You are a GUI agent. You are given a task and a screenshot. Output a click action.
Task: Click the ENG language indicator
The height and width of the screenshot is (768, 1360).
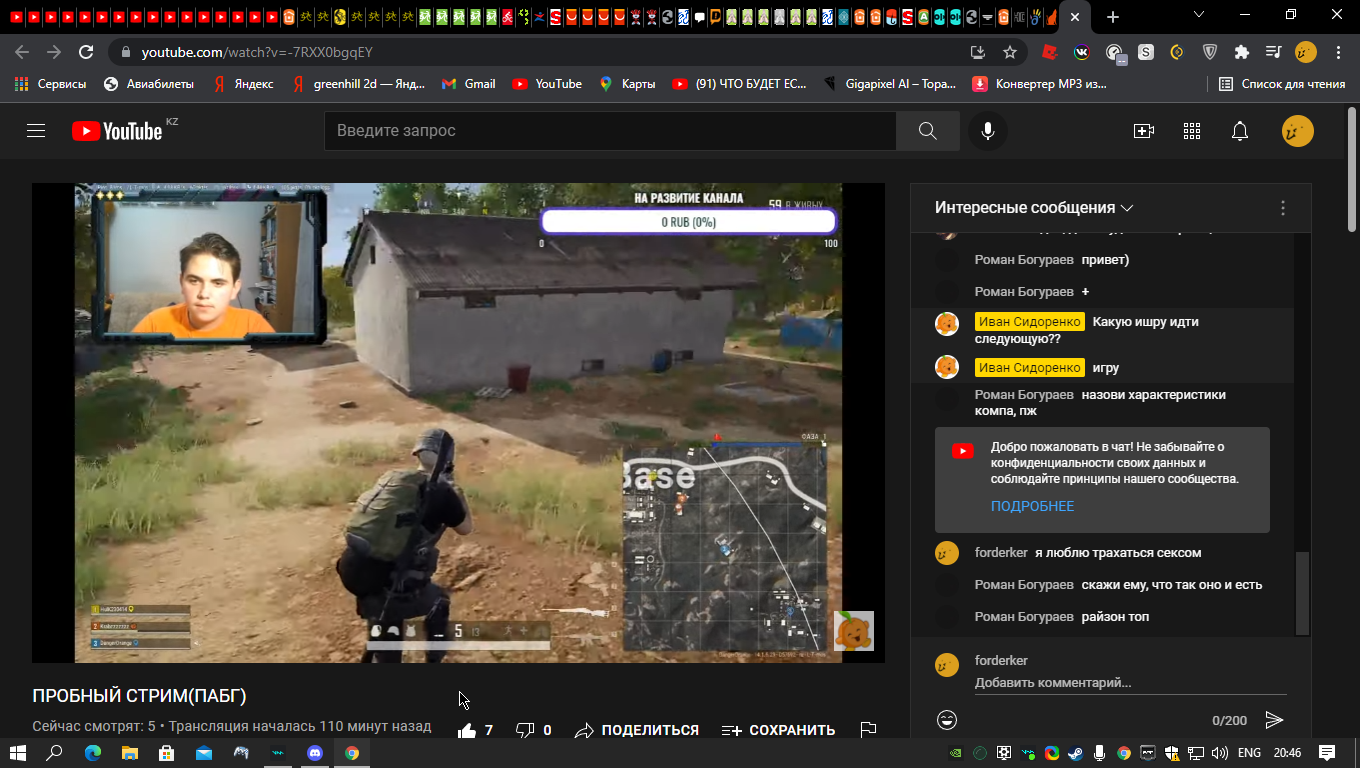pos(1249,753)
